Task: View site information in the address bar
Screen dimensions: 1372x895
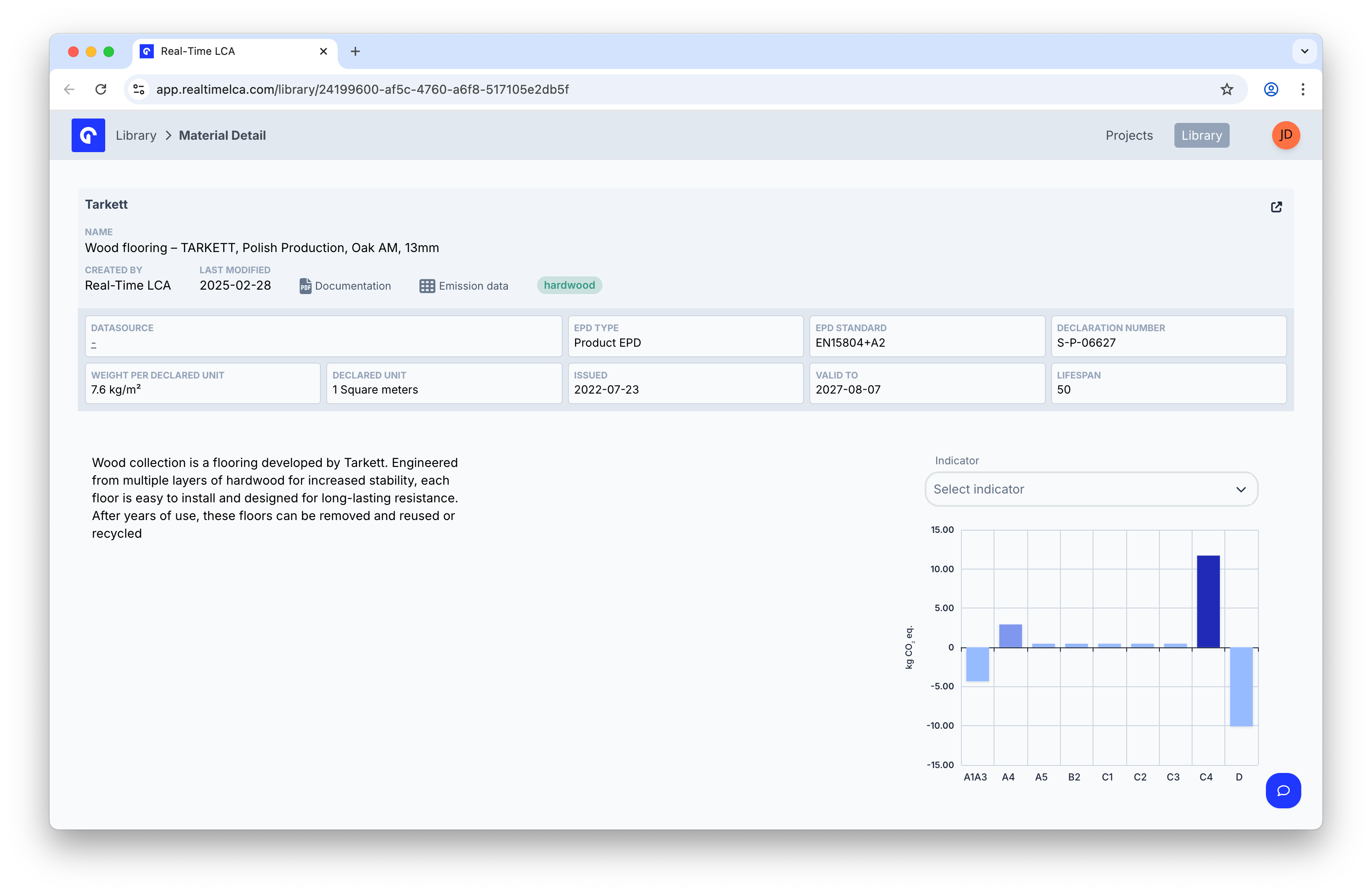Action: tap(139, 89)
